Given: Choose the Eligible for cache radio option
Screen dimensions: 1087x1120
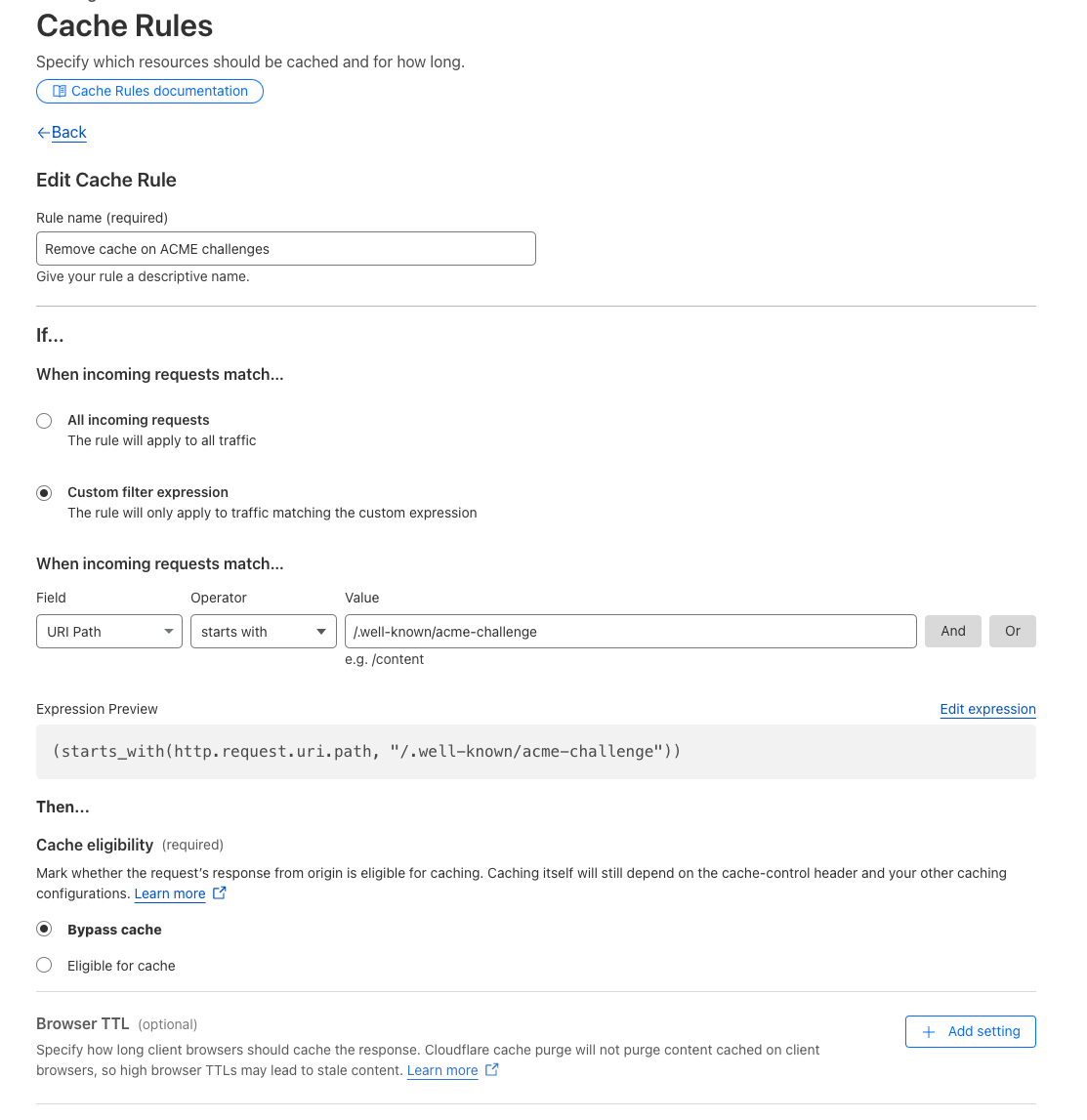Looking at the screenshot, I should (x=44, y=965).
